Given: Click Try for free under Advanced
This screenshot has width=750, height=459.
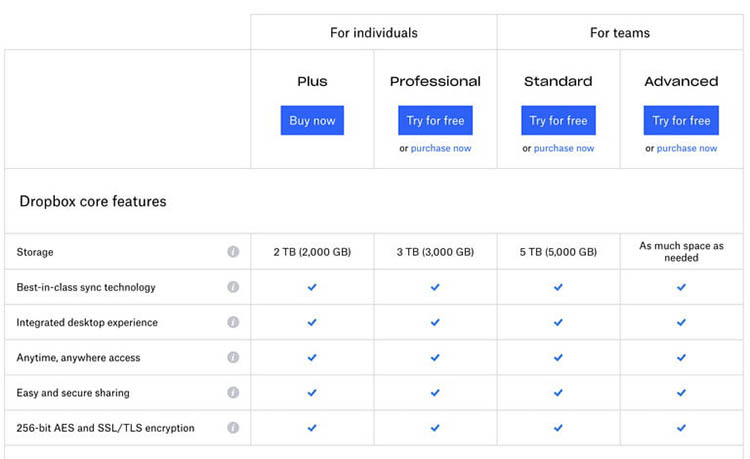Looking at the screenshot, I should coord(681,120).
